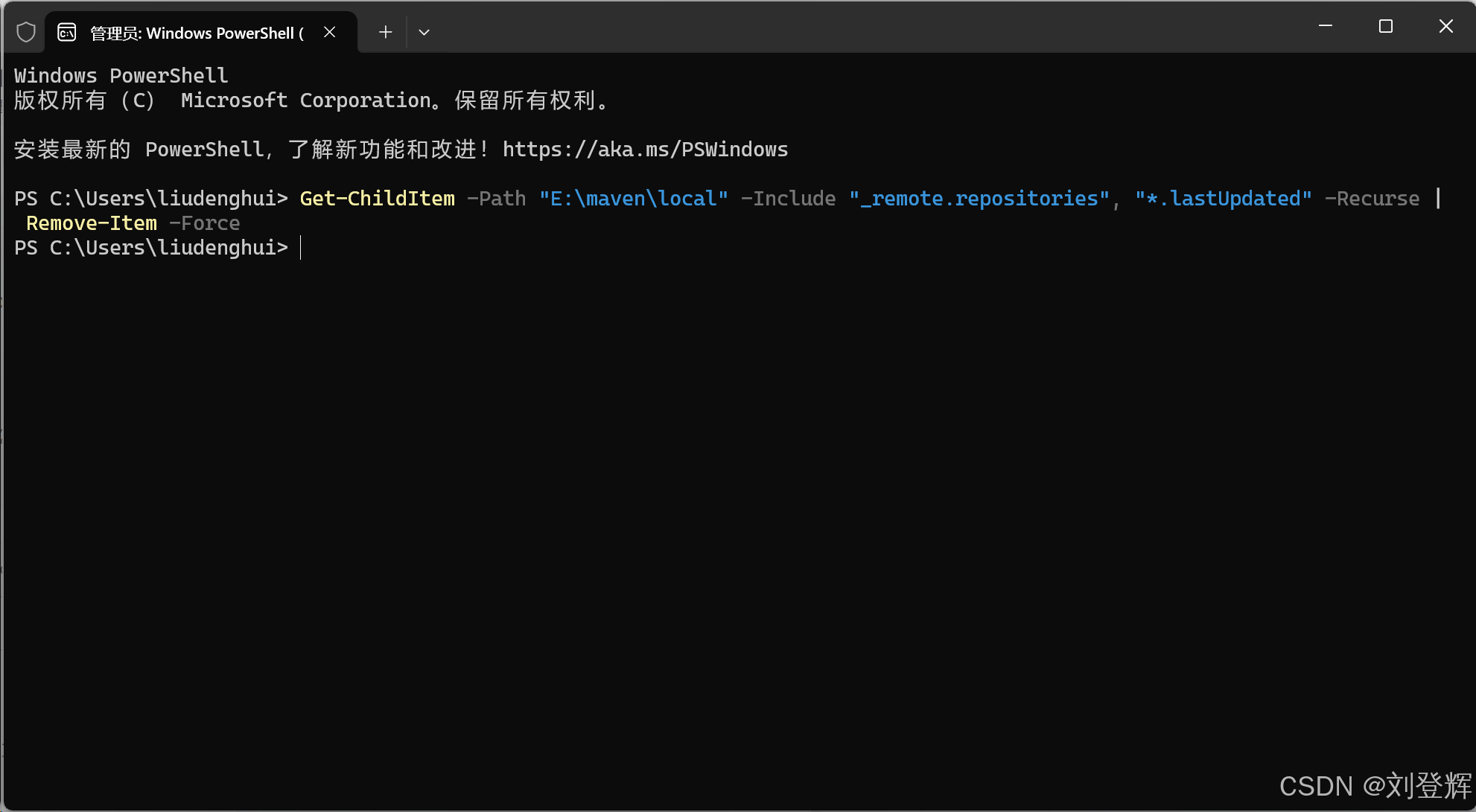Maximize the terminal window
This screenshot has width=1476, height=812.
[x=1386, y=27]
